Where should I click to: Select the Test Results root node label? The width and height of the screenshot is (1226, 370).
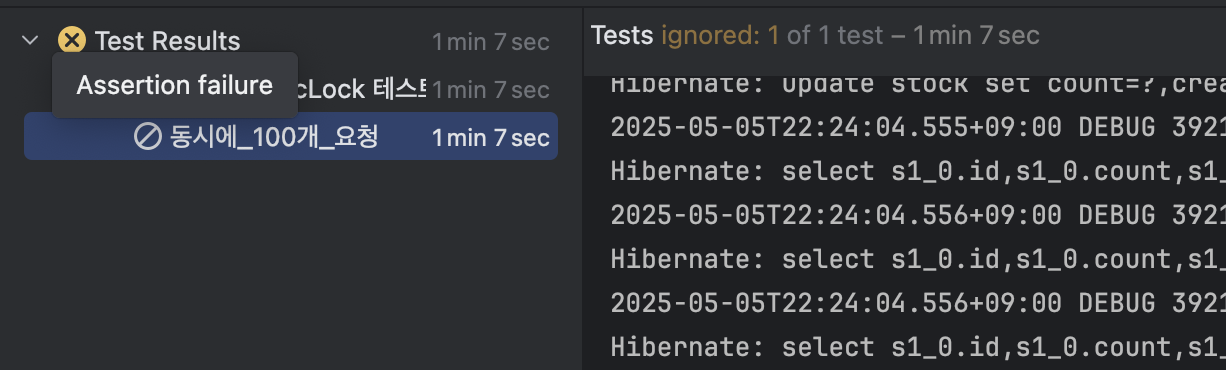point(167,41)
